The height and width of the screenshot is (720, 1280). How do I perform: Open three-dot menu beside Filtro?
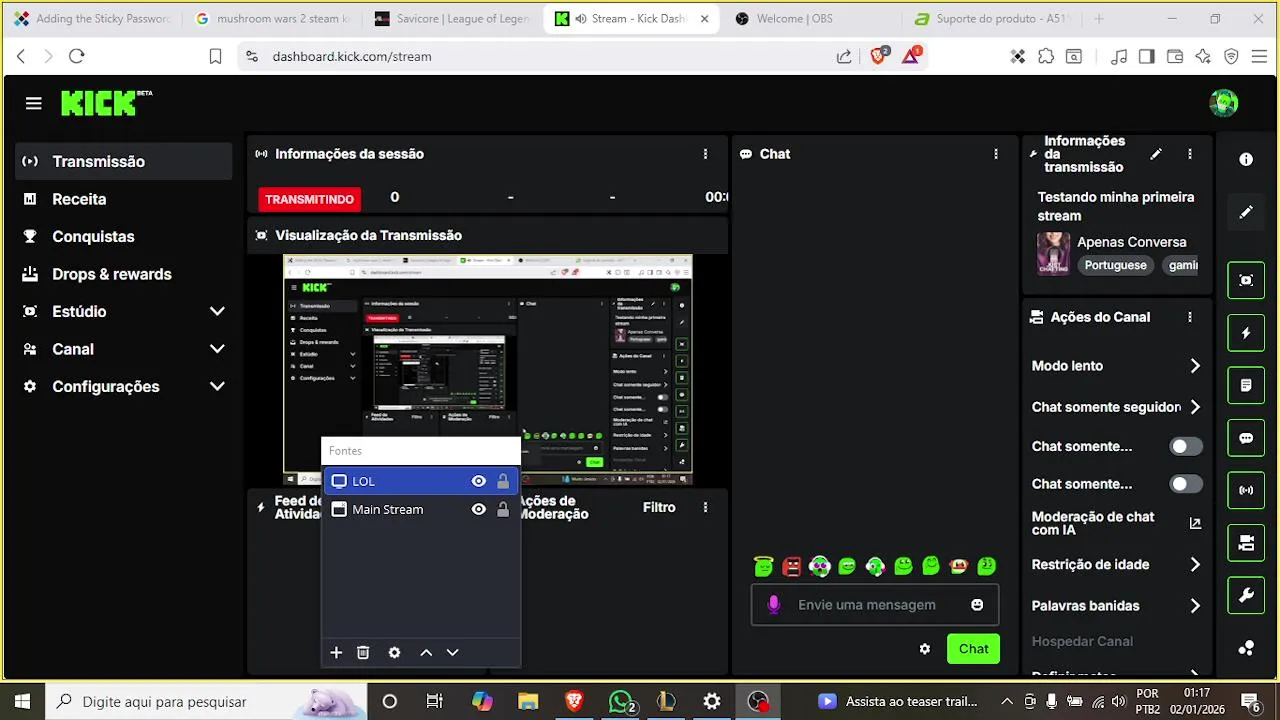(706, 507)
